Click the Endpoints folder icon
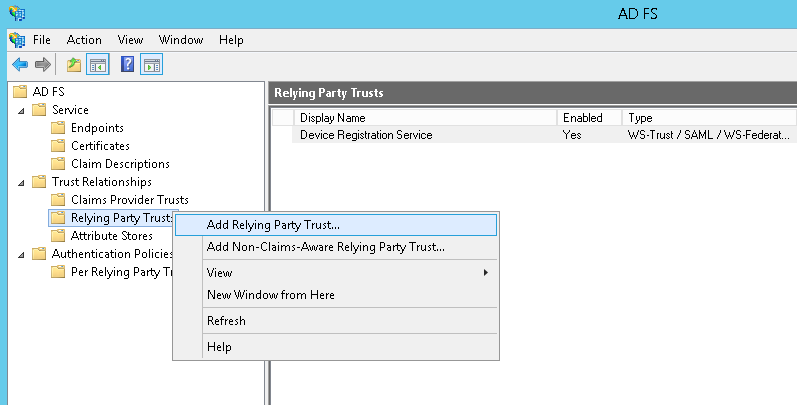Screen dimensions: 797x405 click(58, 128)
